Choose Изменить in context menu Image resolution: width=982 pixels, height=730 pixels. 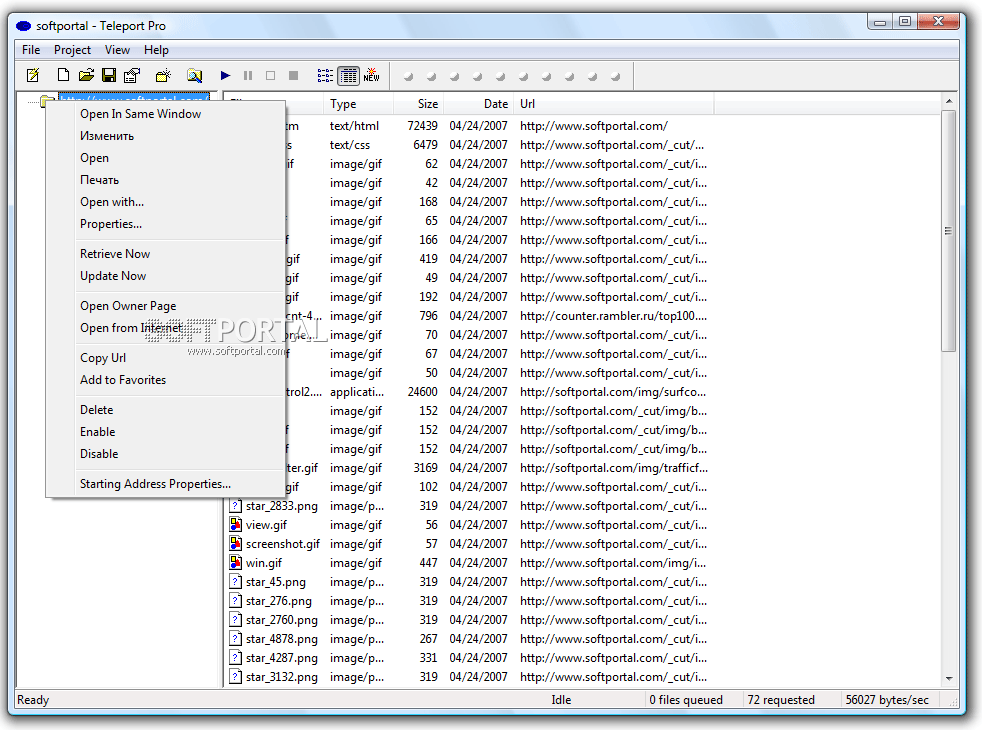[x=166, y=136]
